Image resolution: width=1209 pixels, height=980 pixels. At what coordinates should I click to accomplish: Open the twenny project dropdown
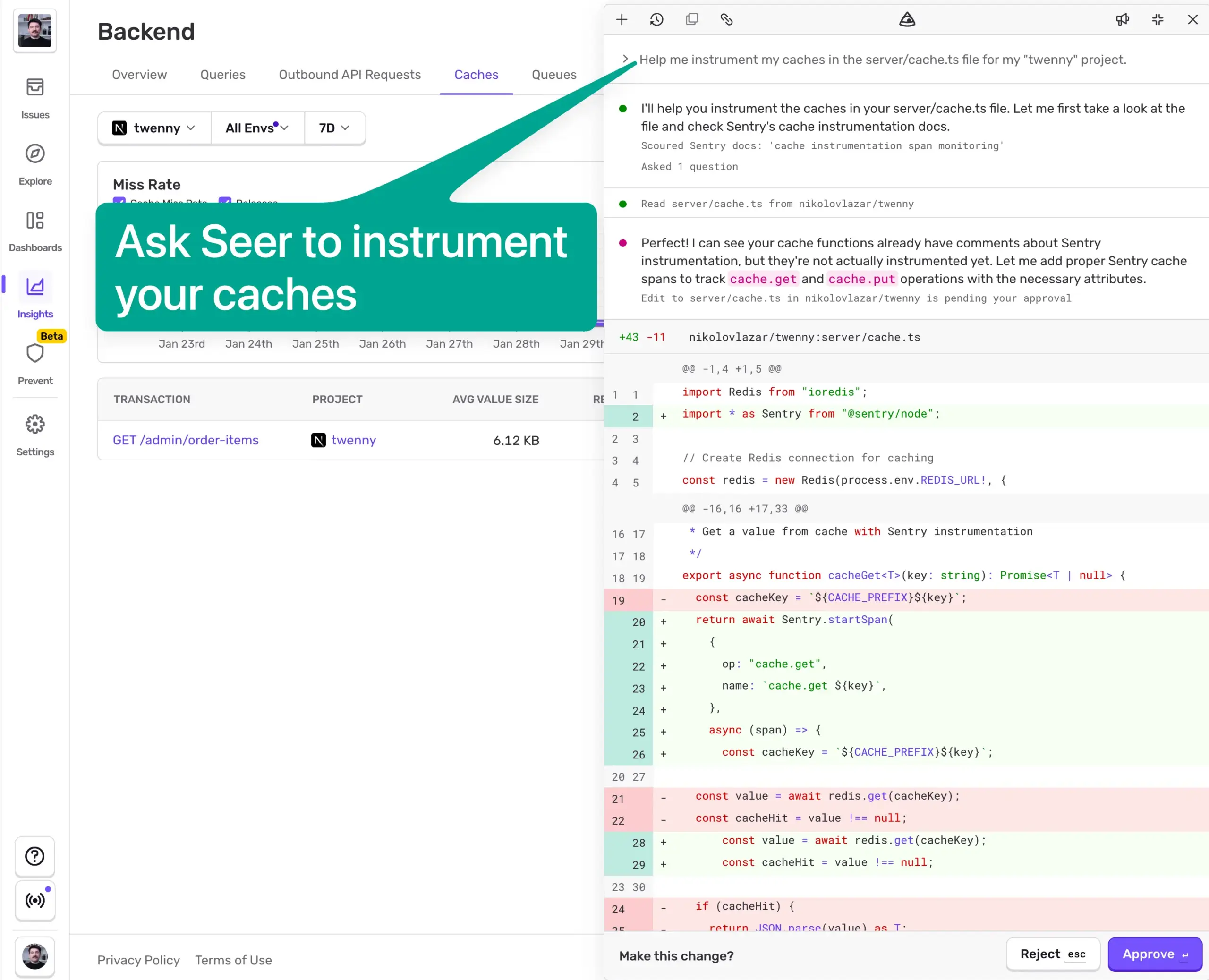click(x=154, y=128)
